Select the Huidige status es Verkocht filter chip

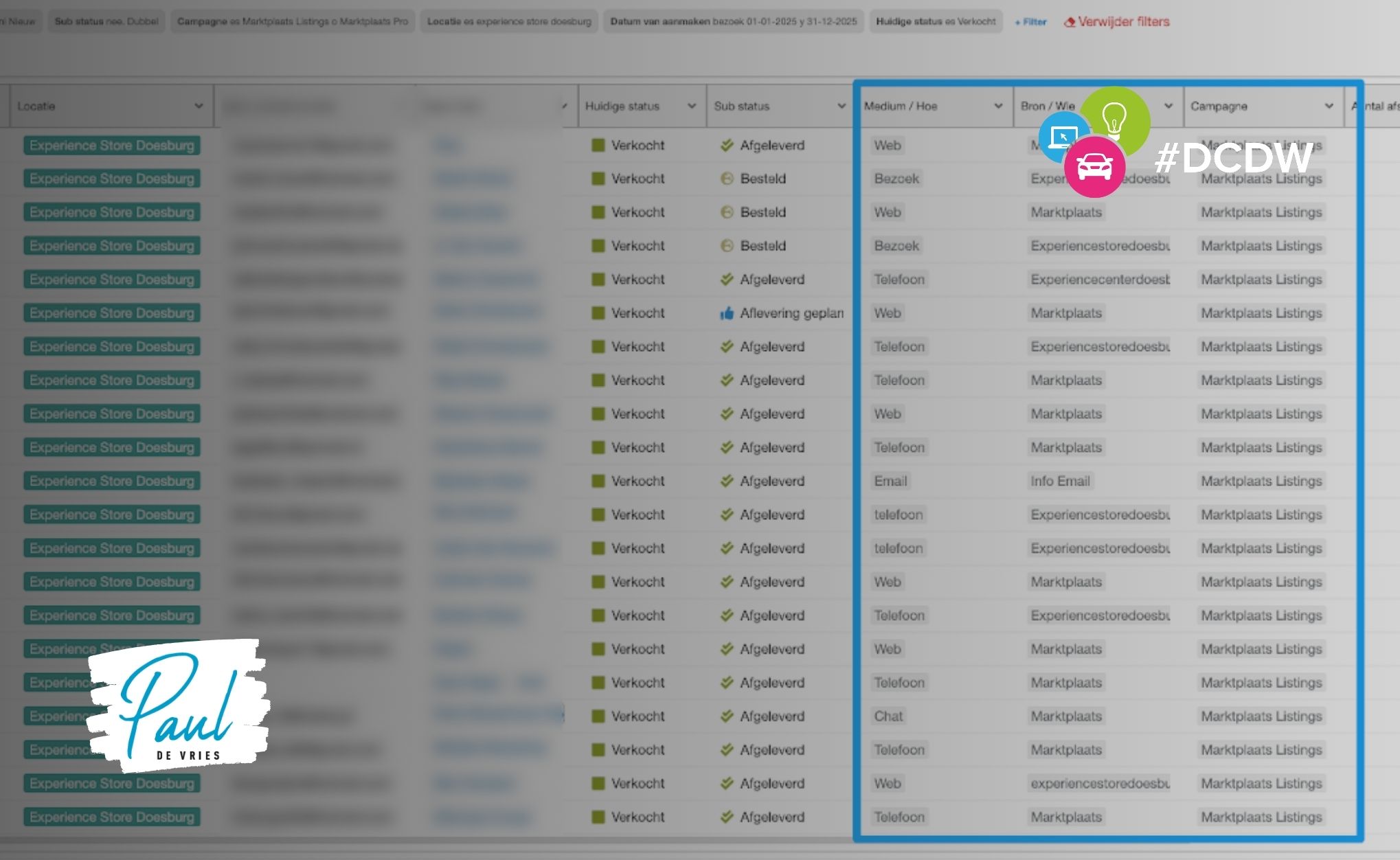click(936, 21)
